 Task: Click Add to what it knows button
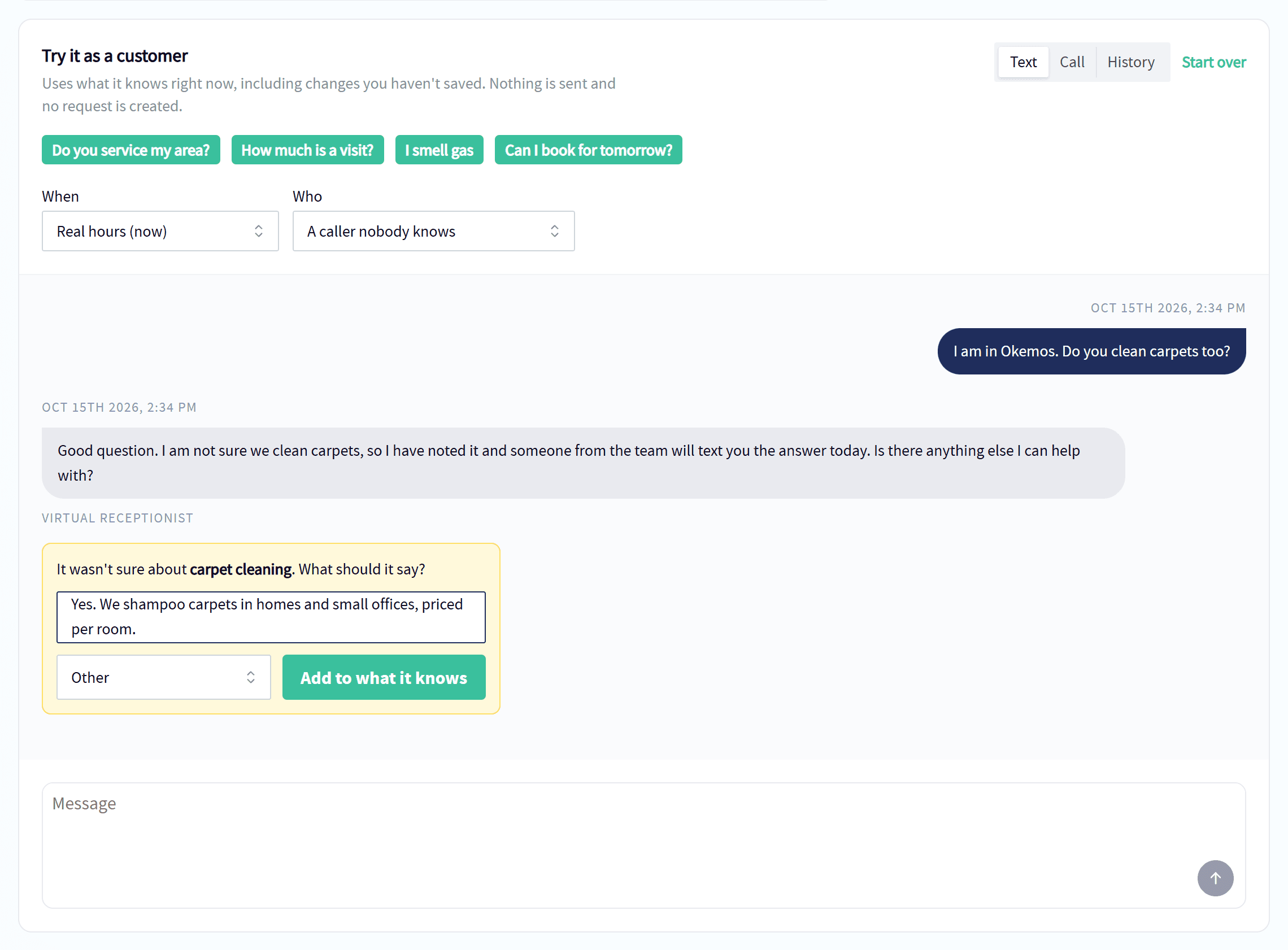[x=384, y=677]
